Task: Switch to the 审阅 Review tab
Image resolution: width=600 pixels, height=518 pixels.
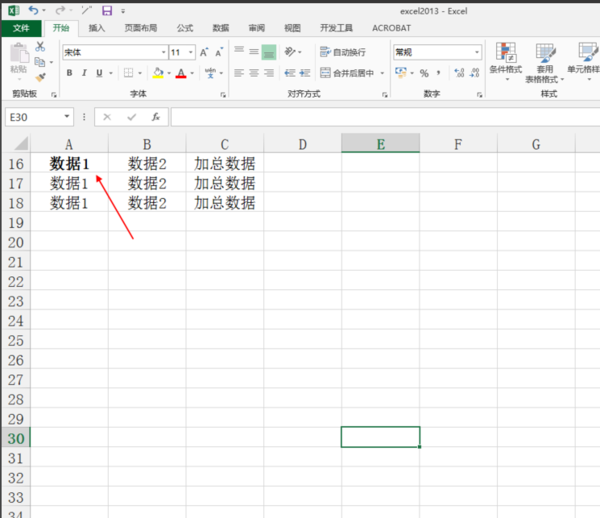Action: tap(256, 28)
